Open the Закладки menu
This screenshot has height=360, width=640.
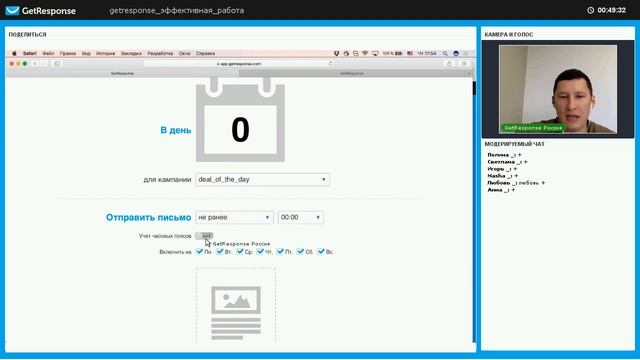pos(131,53)
